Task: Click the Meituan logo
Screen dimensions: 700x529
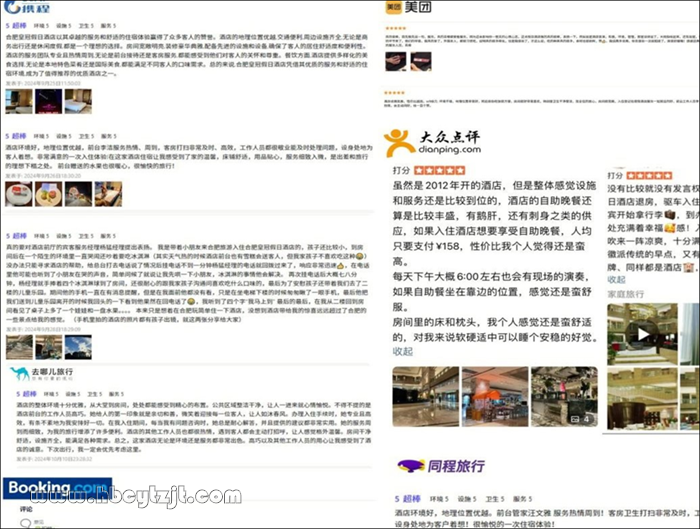Action: 408,7
